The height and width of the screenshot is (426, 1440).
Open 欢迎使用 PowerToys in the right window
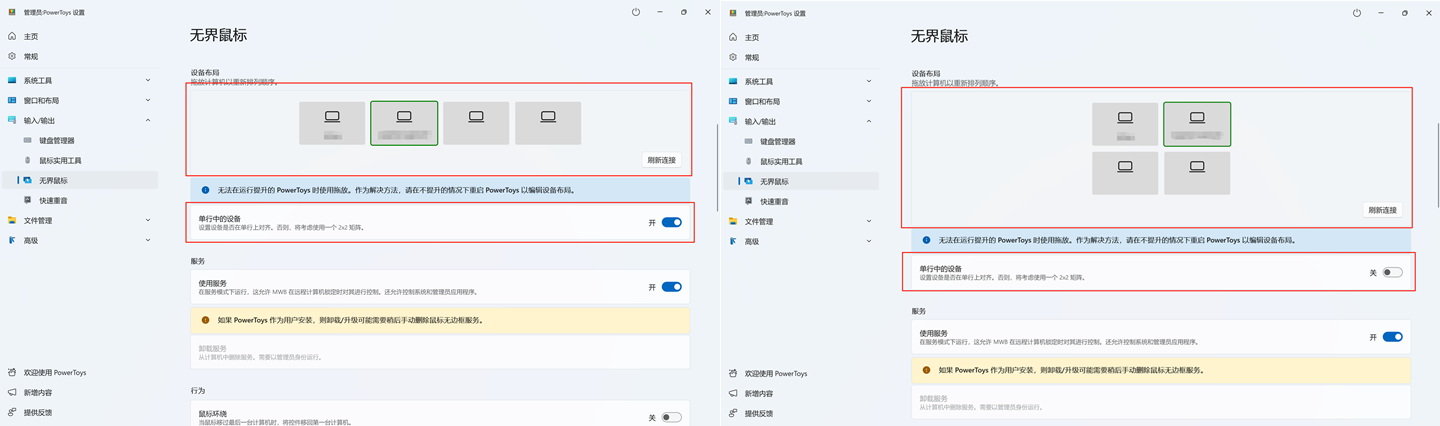(776, 373)
